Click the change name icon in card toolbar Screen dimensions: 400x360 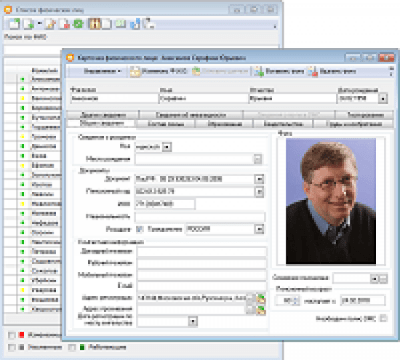135,71
